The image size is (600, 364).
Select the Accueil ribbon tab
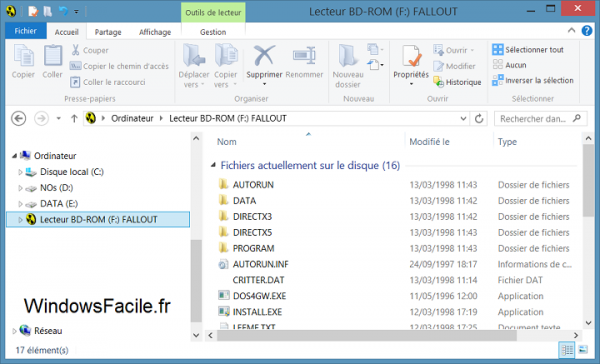[67, 32]
